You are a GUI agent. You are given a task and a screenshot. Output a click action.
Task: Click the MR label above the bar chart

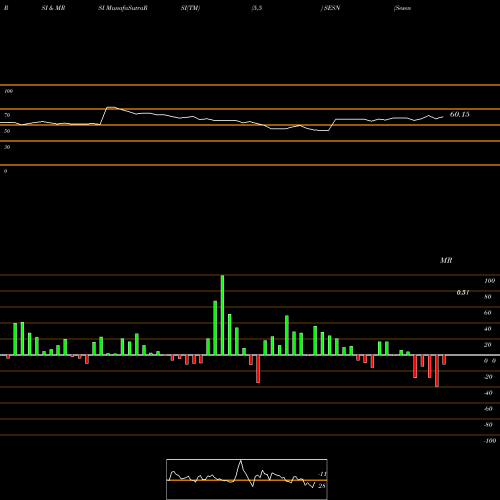point(446,260)
